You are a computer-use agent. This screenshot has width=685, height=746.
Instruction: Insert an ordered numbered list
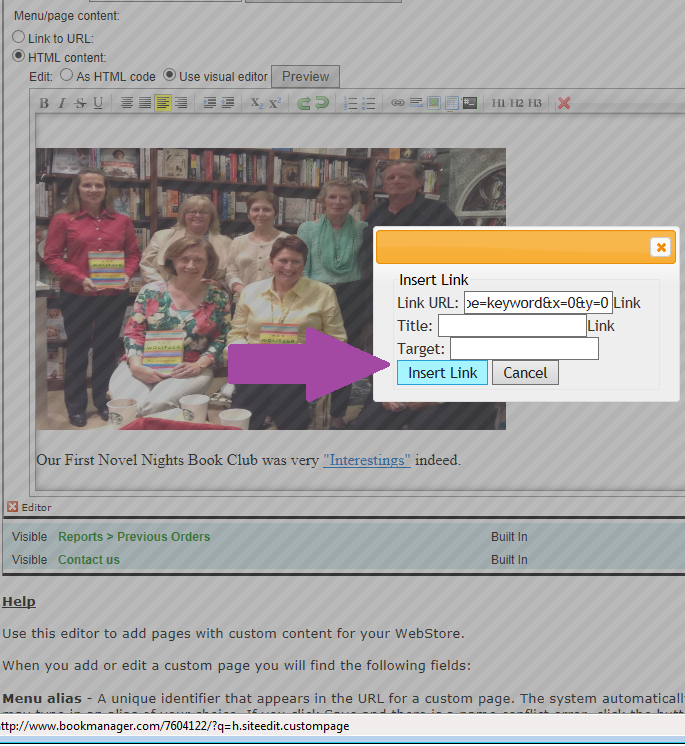350,103
